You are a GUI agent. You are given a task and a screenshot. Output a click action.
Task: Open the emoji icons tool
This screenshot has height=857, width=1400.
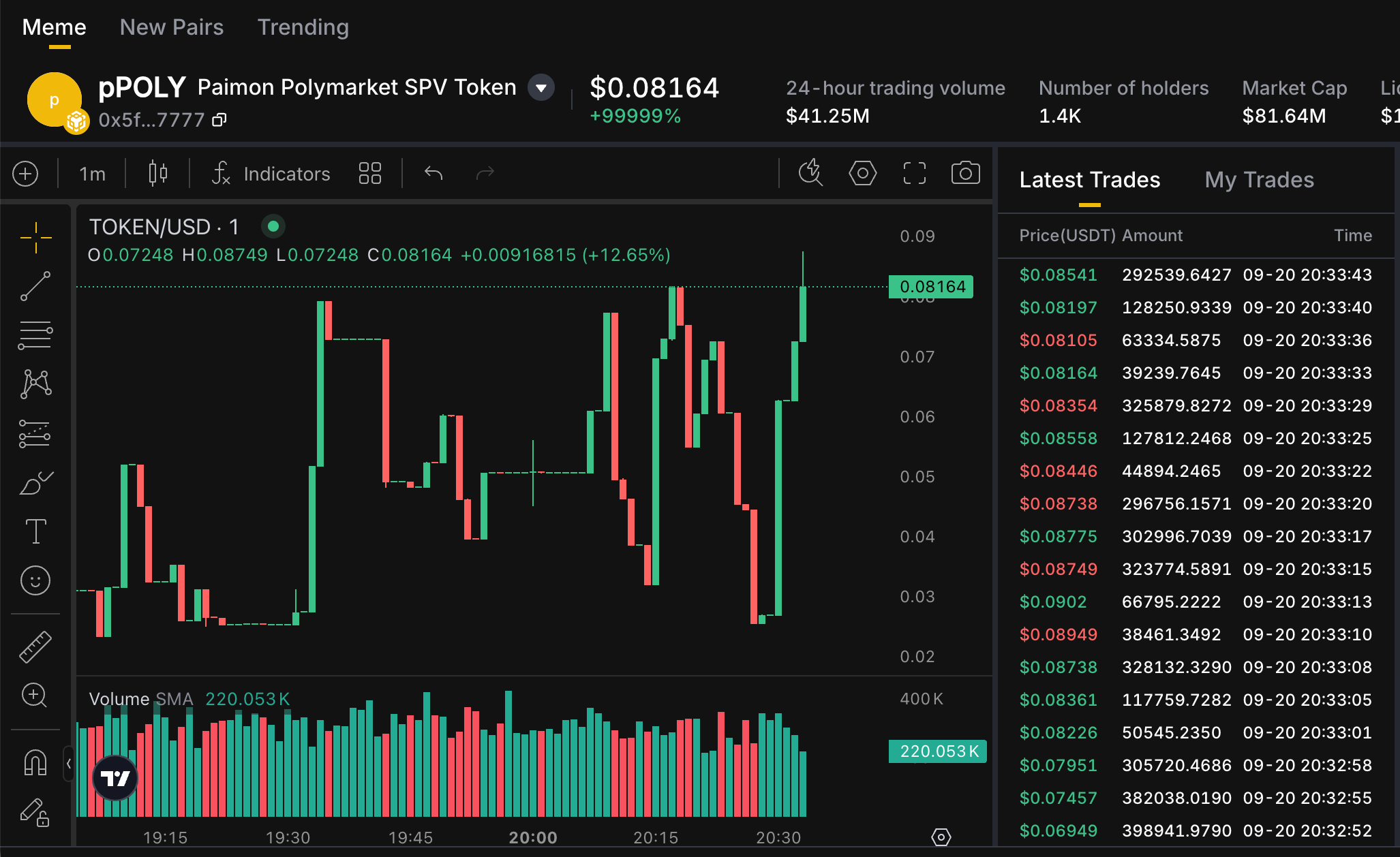pos(35,580)
